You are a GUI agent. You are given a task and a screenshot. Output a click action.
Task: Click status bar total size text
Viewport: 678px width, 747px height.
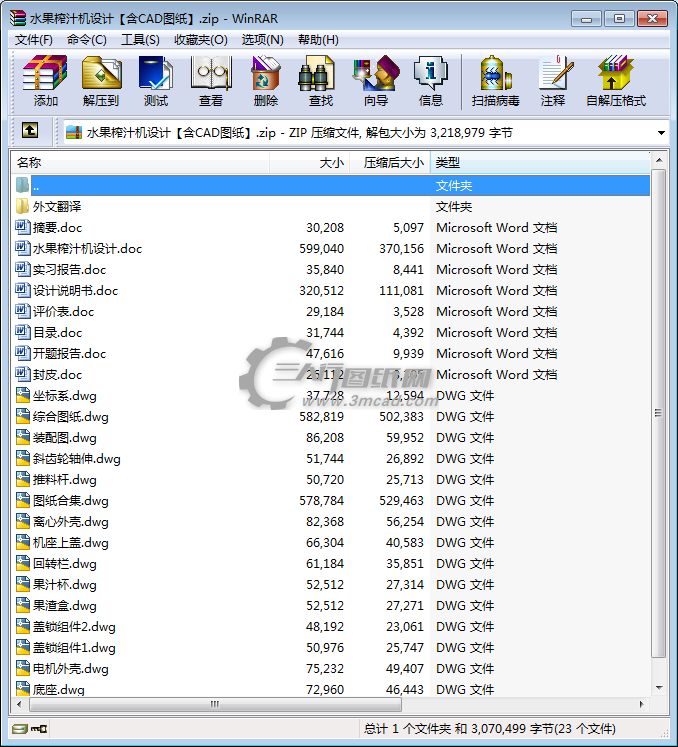coord(489,728)
